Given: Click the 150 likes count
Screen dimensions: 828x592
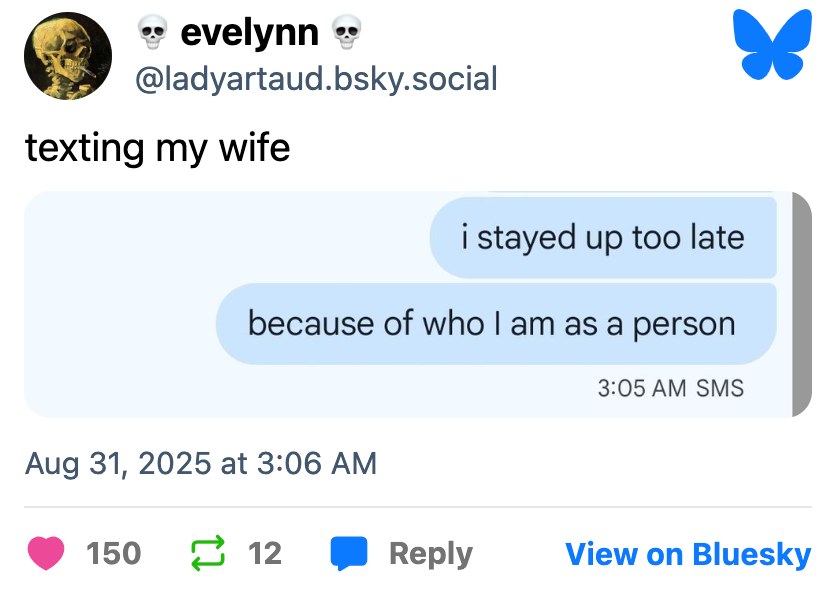Looking at the screenshot, I should 113,553.
